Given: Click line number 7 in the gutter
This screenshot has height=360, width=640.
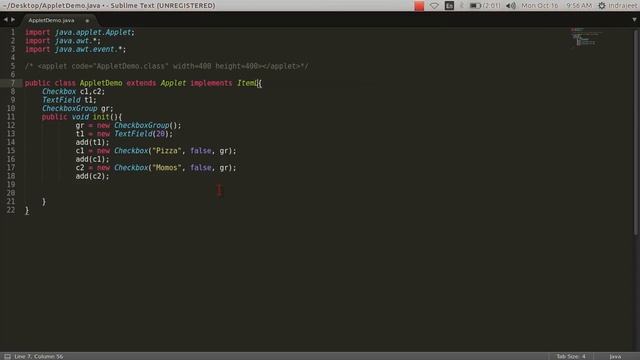Looking at the screenshot, I should 13,83.
